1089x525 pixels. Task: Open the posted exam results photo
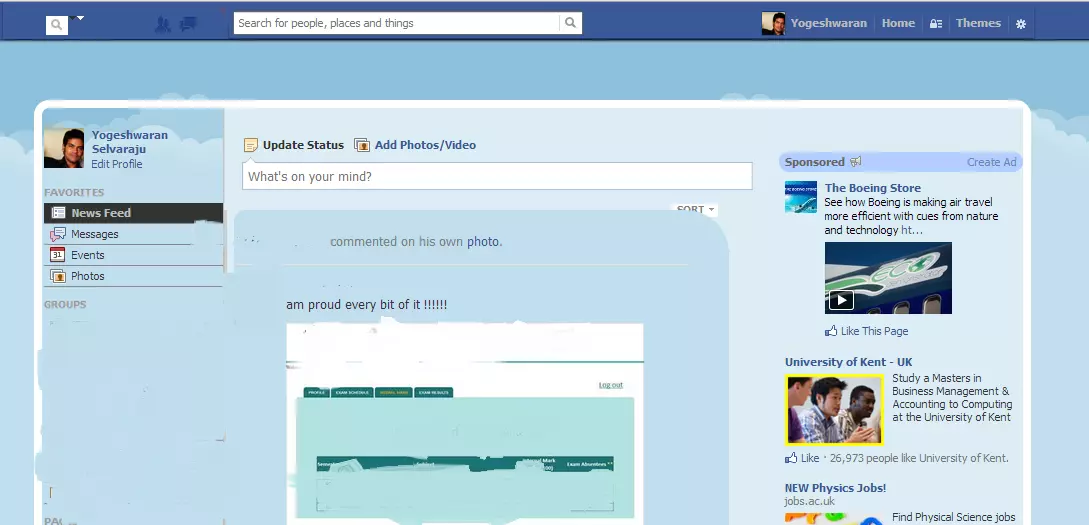[465, 422]
